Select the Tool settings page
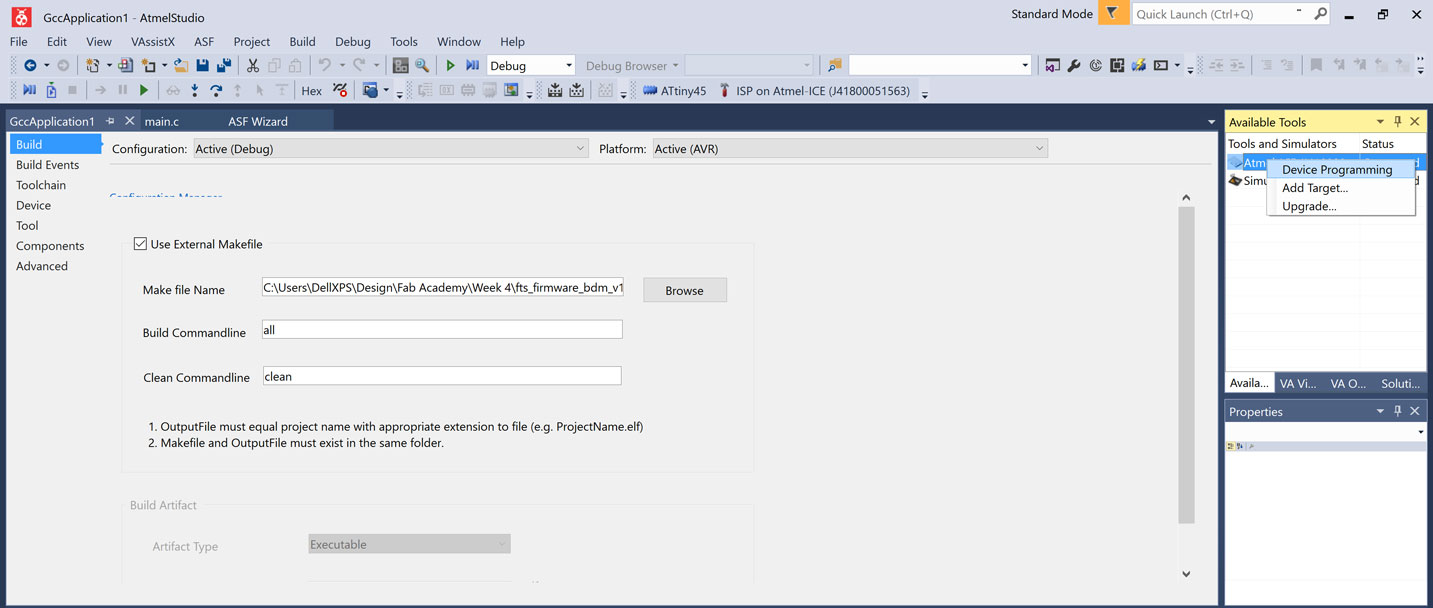 point(27,225)
